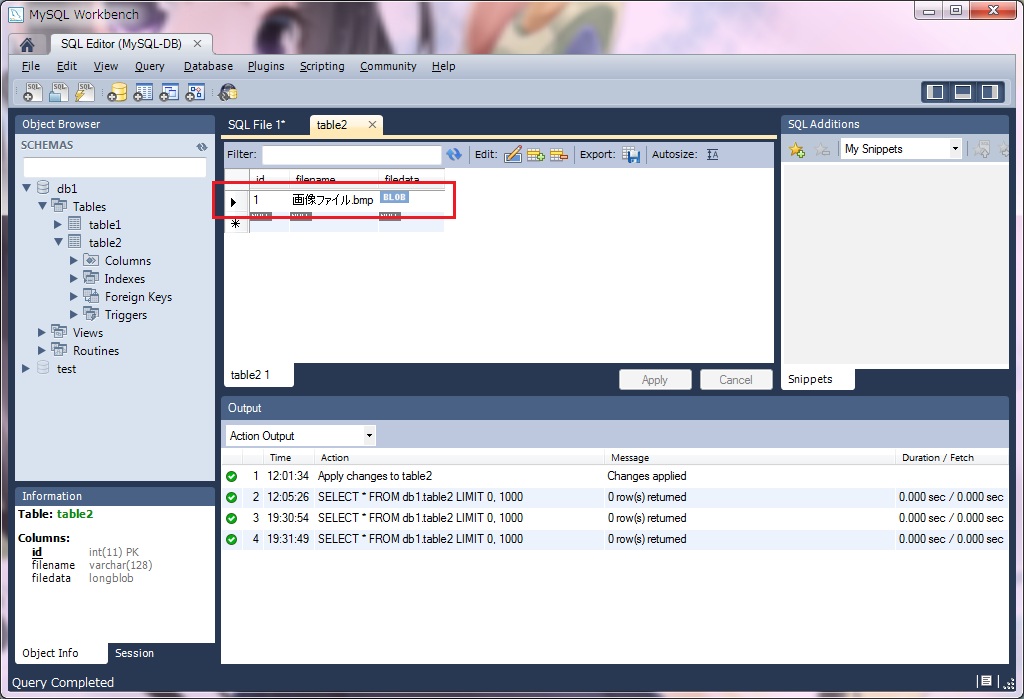1024x699 pixels.
Task: Refresh the table2 result grid
Action: [454, 154]
